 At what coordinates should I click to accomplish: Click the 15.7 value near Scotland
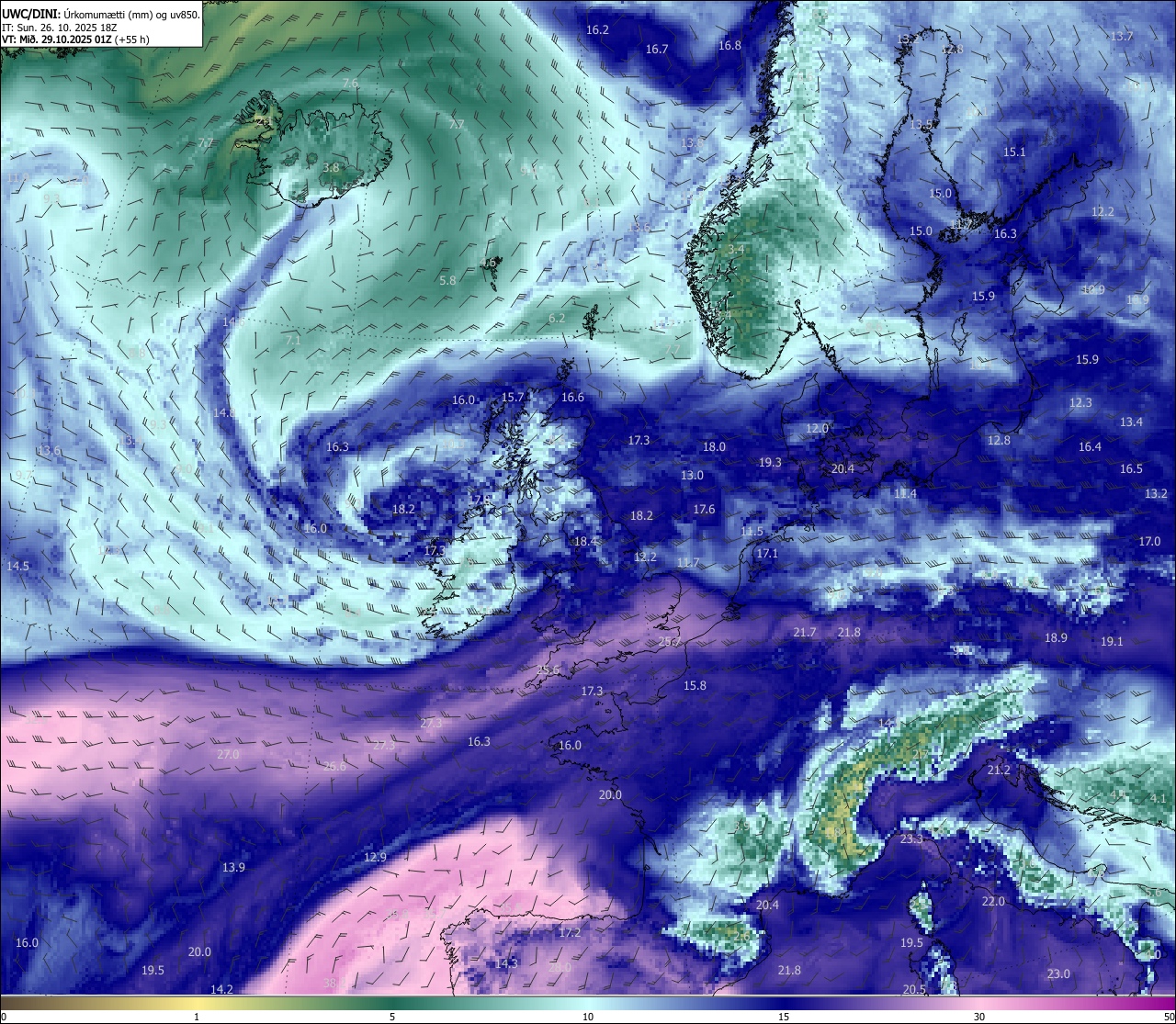(513, 398)
